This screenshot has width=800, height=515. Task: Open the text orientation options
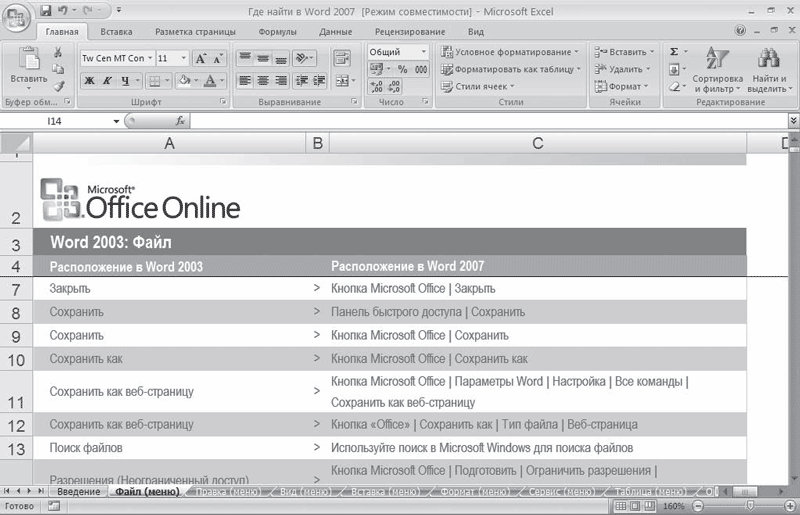[x=304, y=58]
